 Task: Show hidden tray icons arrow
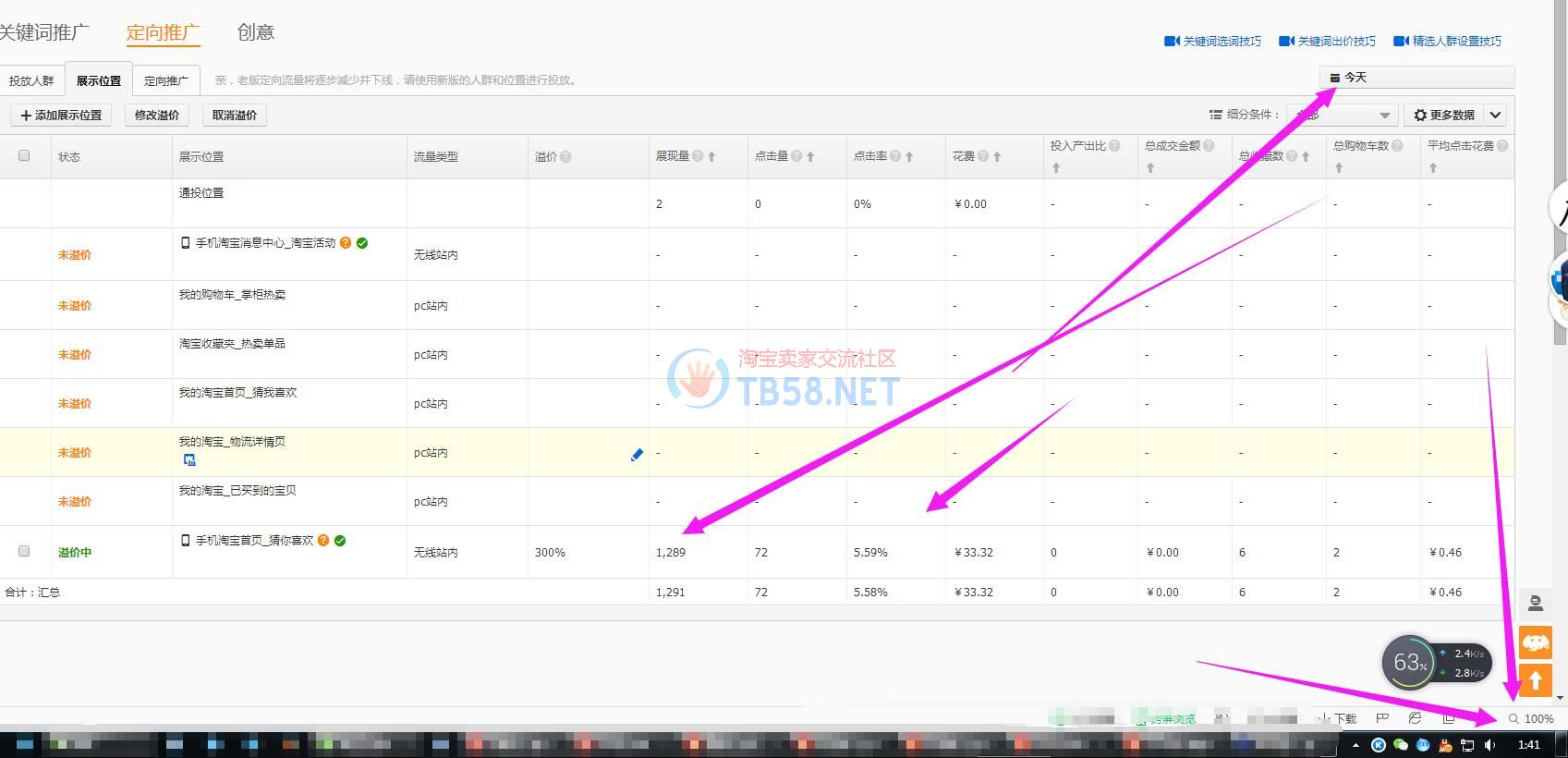tap(1355, 745)
